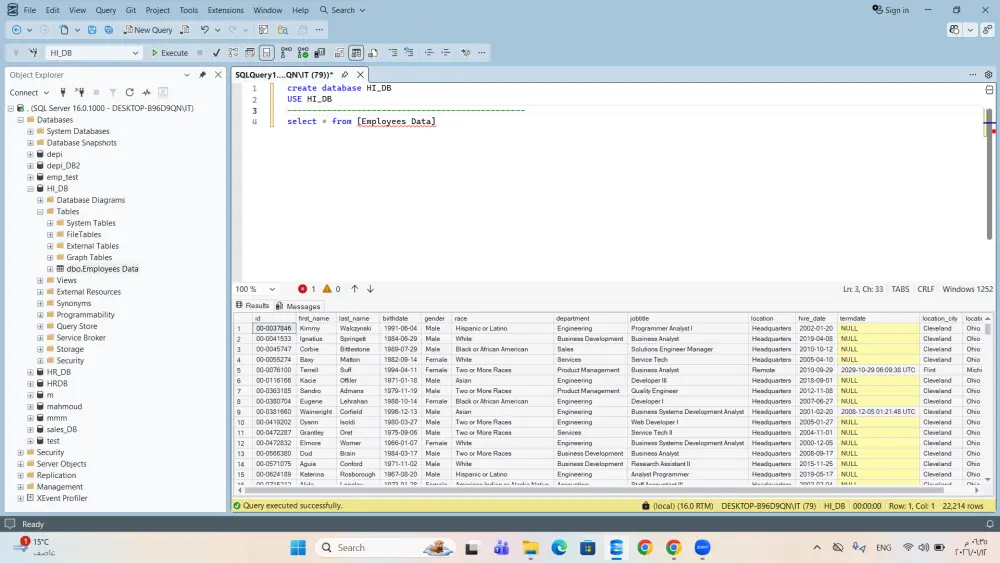This screenshot has width=1000, height=563.
Task: Switch to the Messages tab
Action: tap(298, 306)
